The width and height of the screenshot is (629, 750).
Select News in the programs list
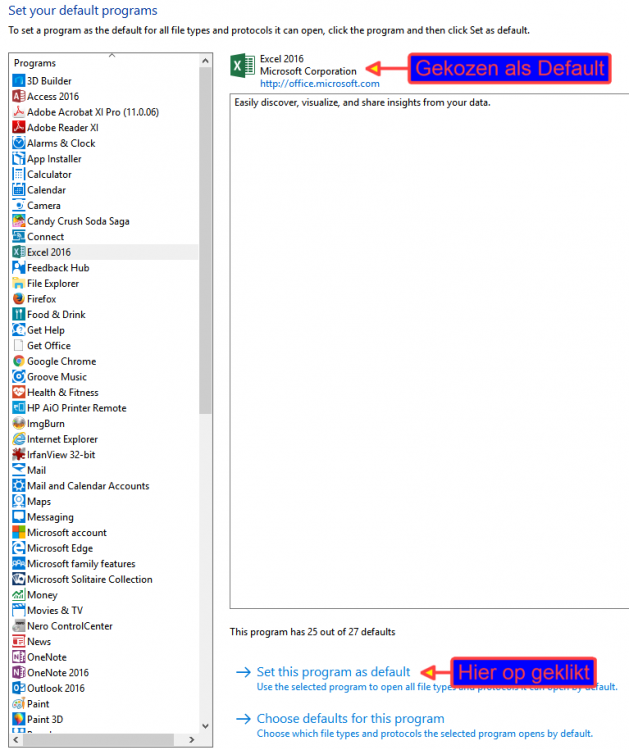(x=39, y=641)
